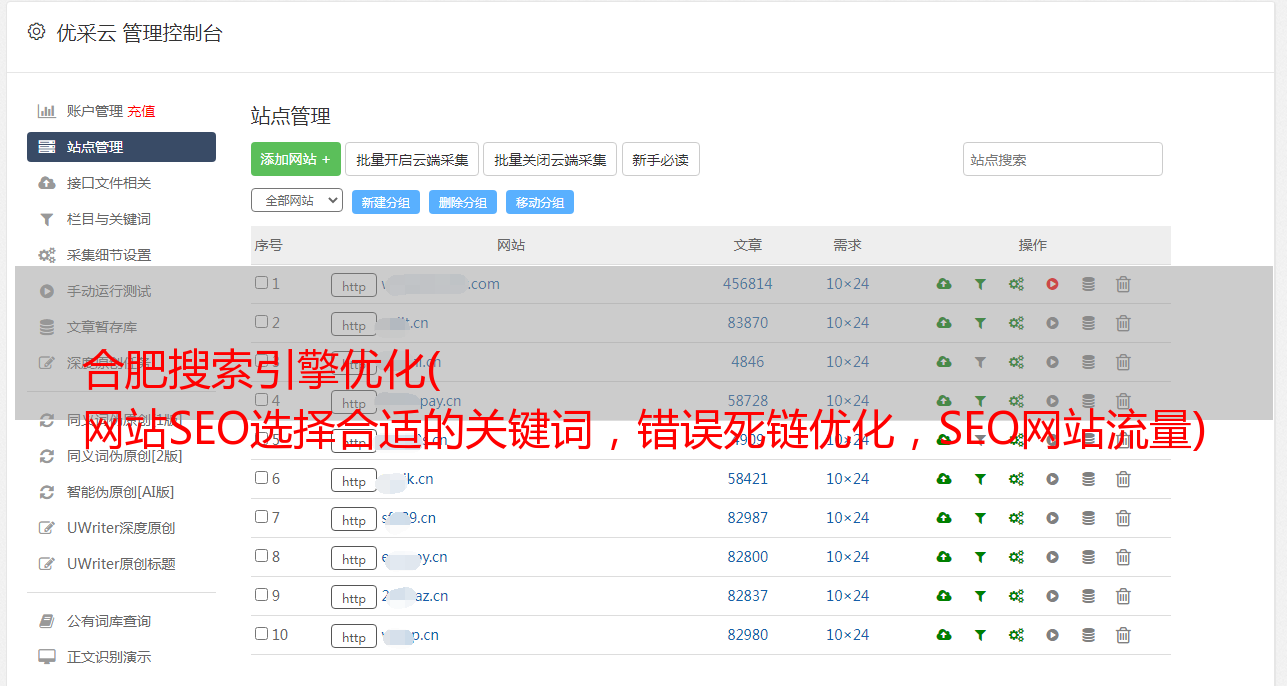Viewport: 1287px width, 686px height.
Task: Click the green filter icon in row 7
Action: point(980,518)
